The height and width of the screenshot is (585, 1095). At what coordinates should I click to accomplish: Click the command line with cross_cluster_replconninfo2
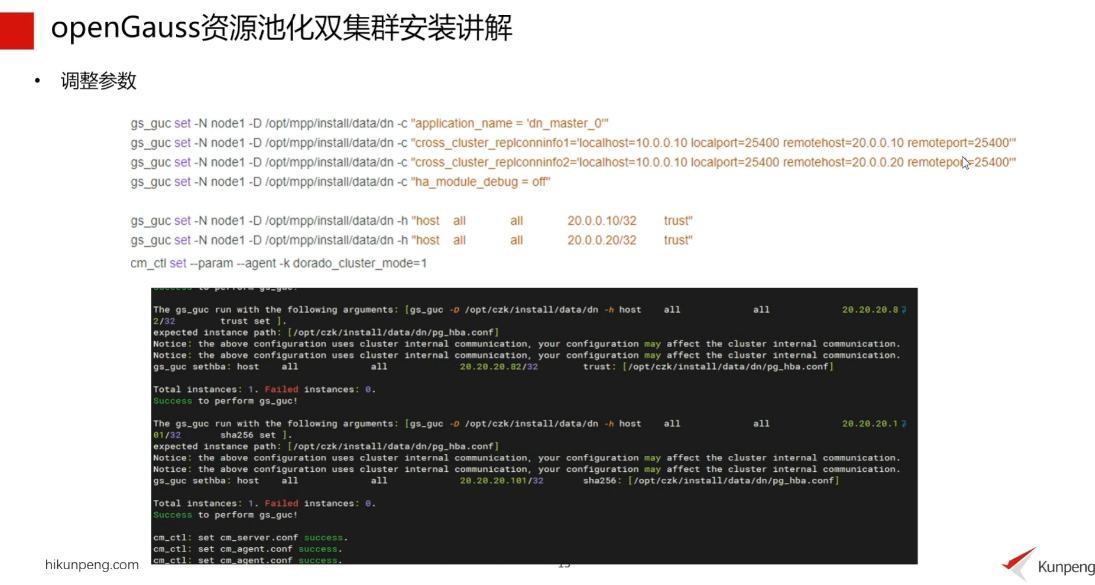[x=573, y=163]
